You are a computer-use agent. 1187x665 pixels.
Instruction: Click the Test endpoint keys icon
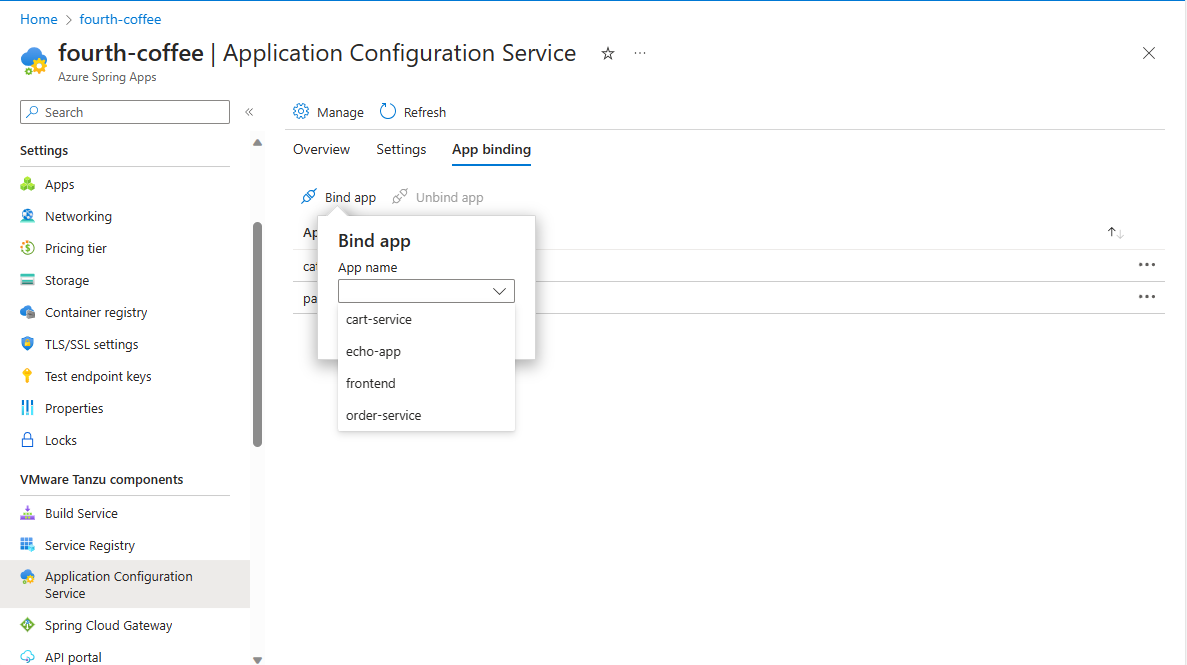[28, 376]
